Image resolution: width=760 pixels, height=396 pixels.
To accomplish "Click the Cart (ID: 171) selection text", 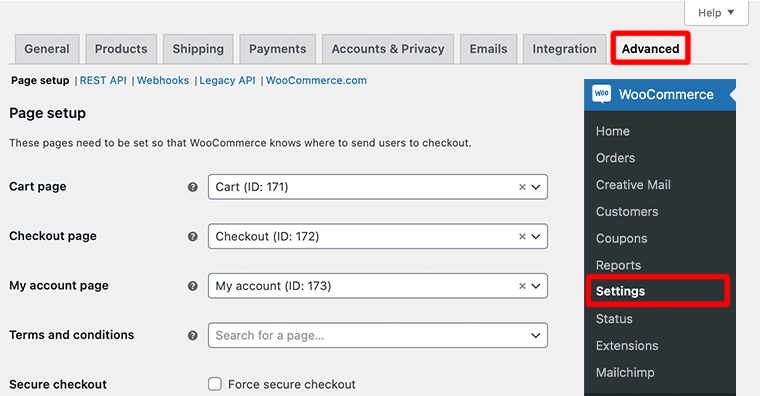I will [x=252, y=187].
